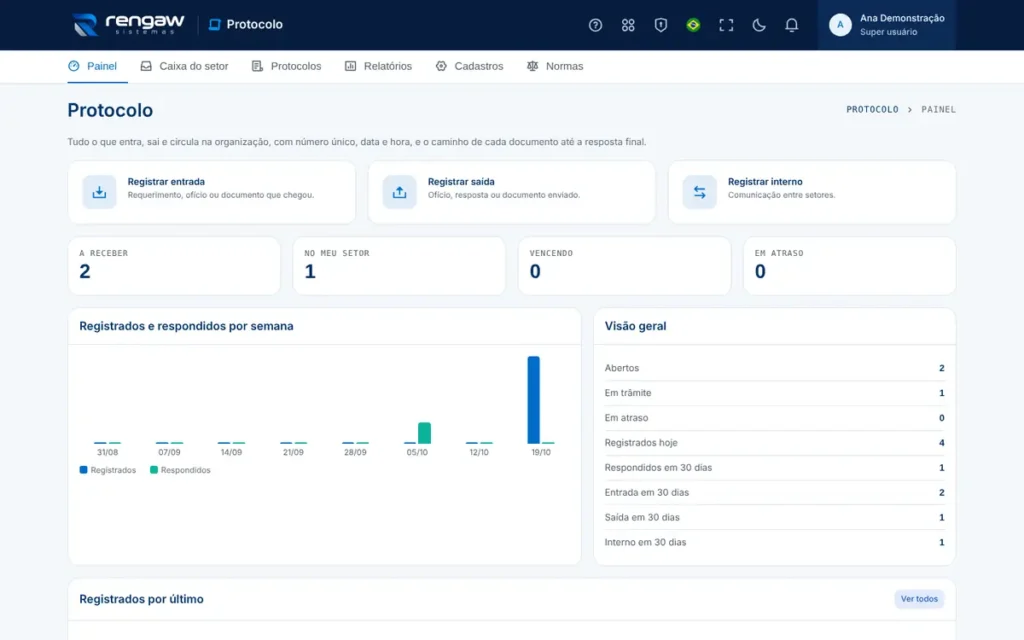1024x640 pixels.
Task: Click the Saída em 30 dias row
Action: coord(775,517)
